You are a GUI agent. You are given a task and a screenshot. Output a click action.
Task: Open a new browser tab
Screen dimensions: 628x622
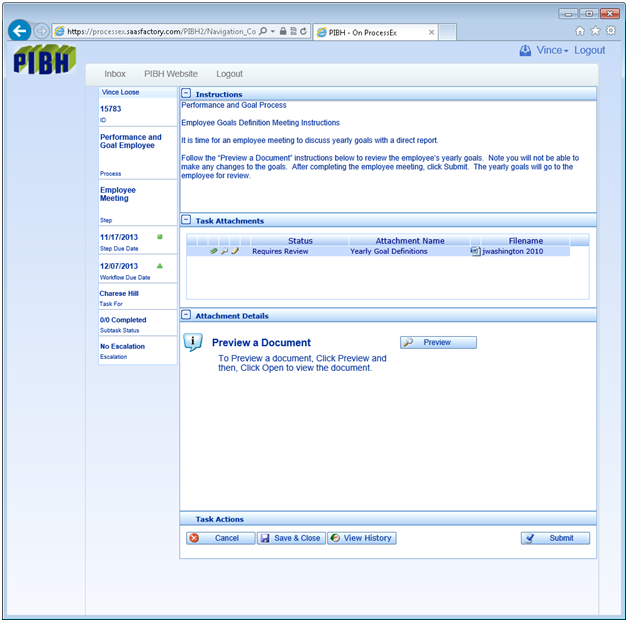click(x=447, y=32)
